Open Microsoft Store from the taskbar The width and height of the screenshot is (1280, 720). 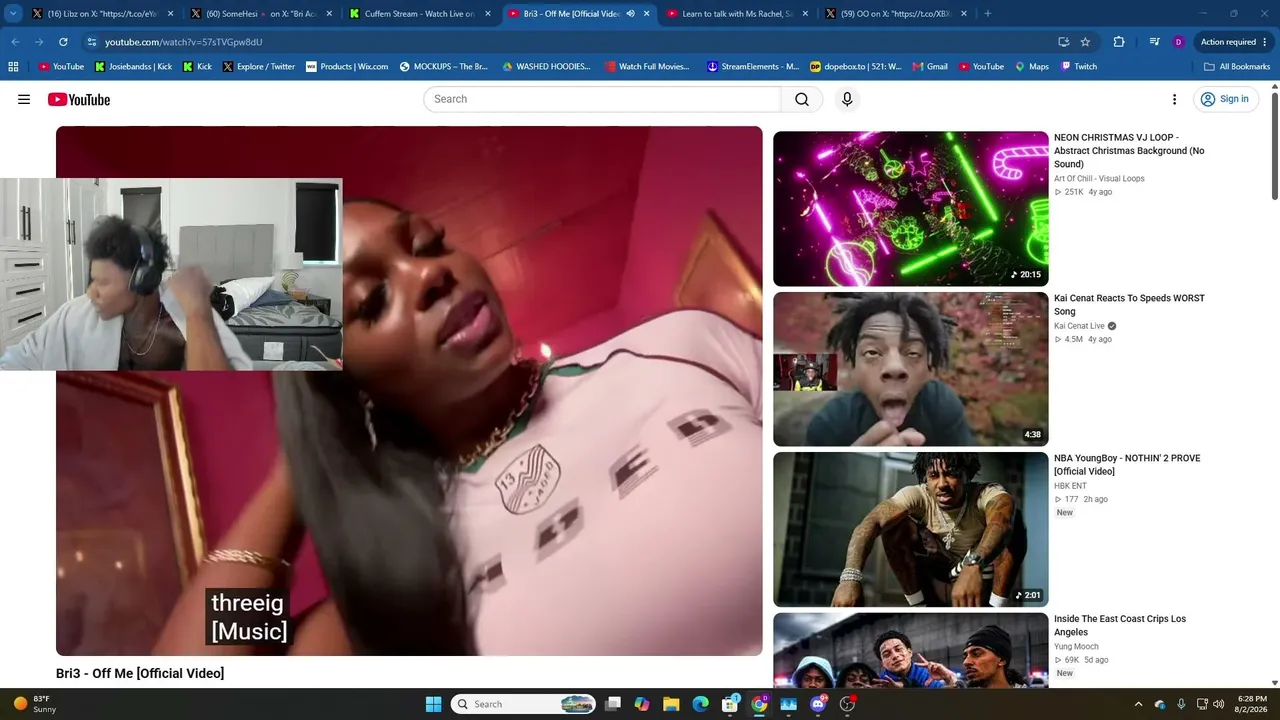tap(731, 704)
